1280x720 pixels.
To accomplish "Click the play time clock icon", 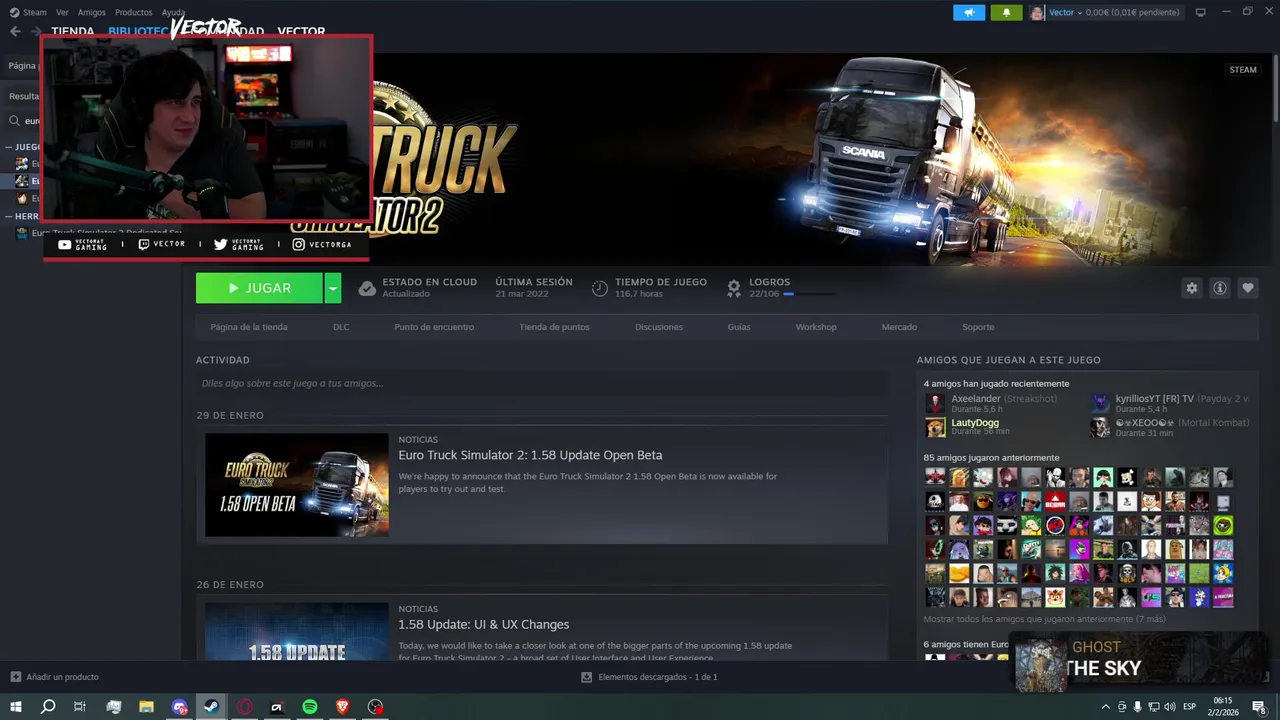I will coord(599,288).
